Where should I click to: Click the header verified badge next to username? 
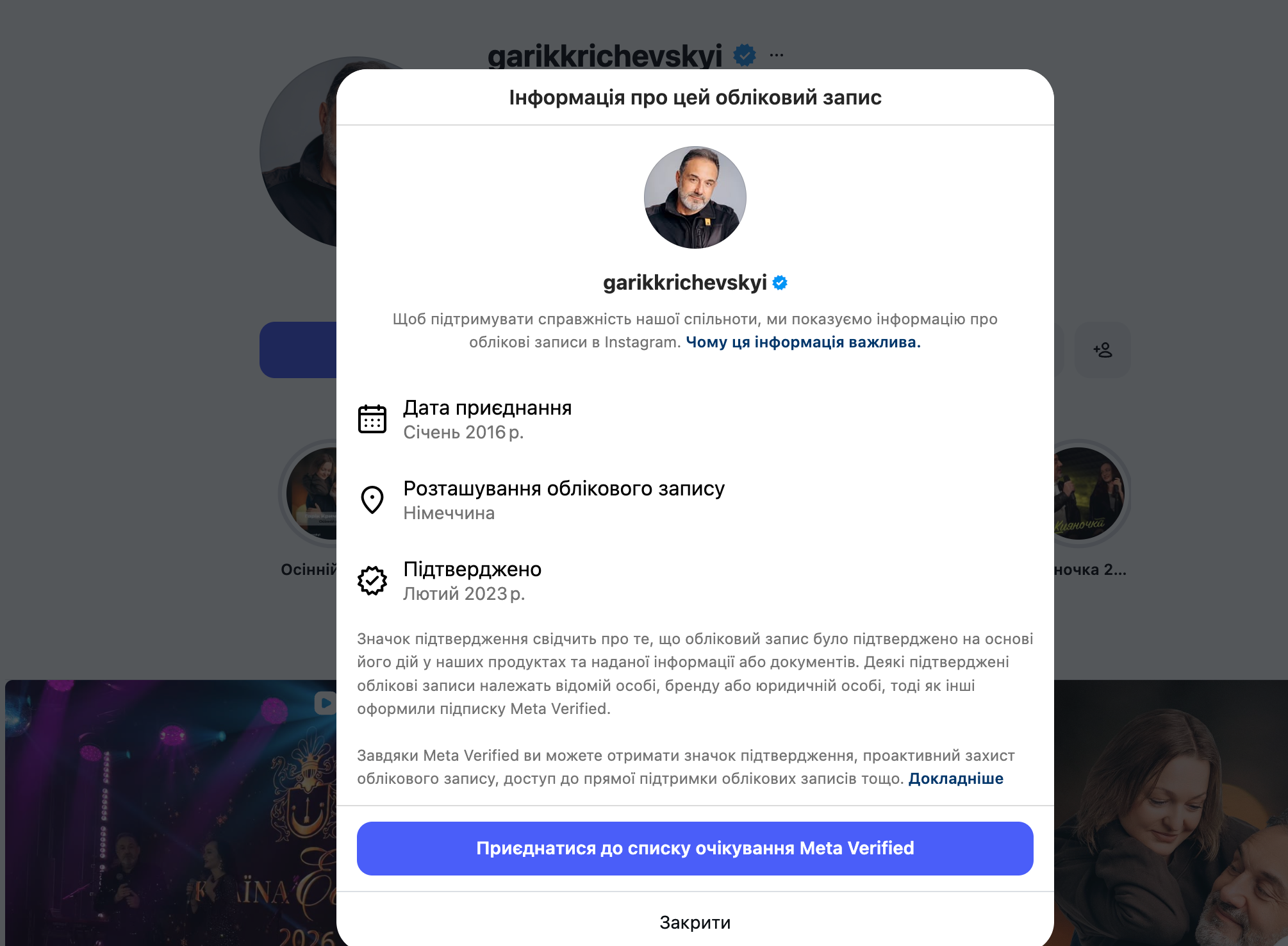[x=744, y=55]
